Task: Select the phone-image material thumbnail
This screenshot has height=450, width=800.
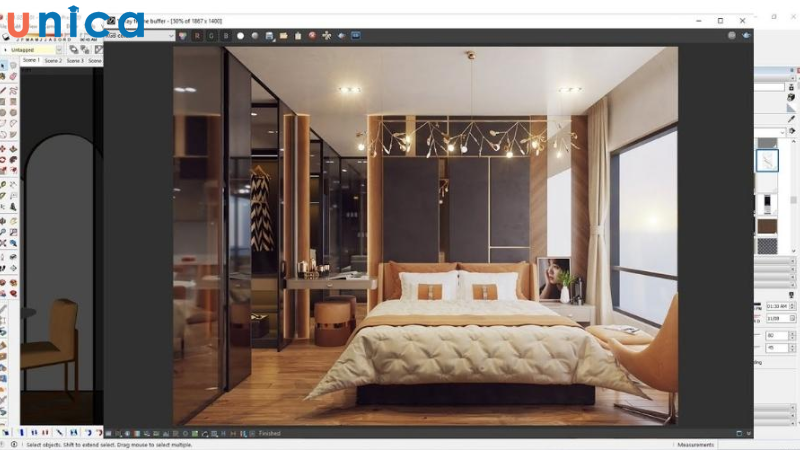Action: click(x=767, y=204)
